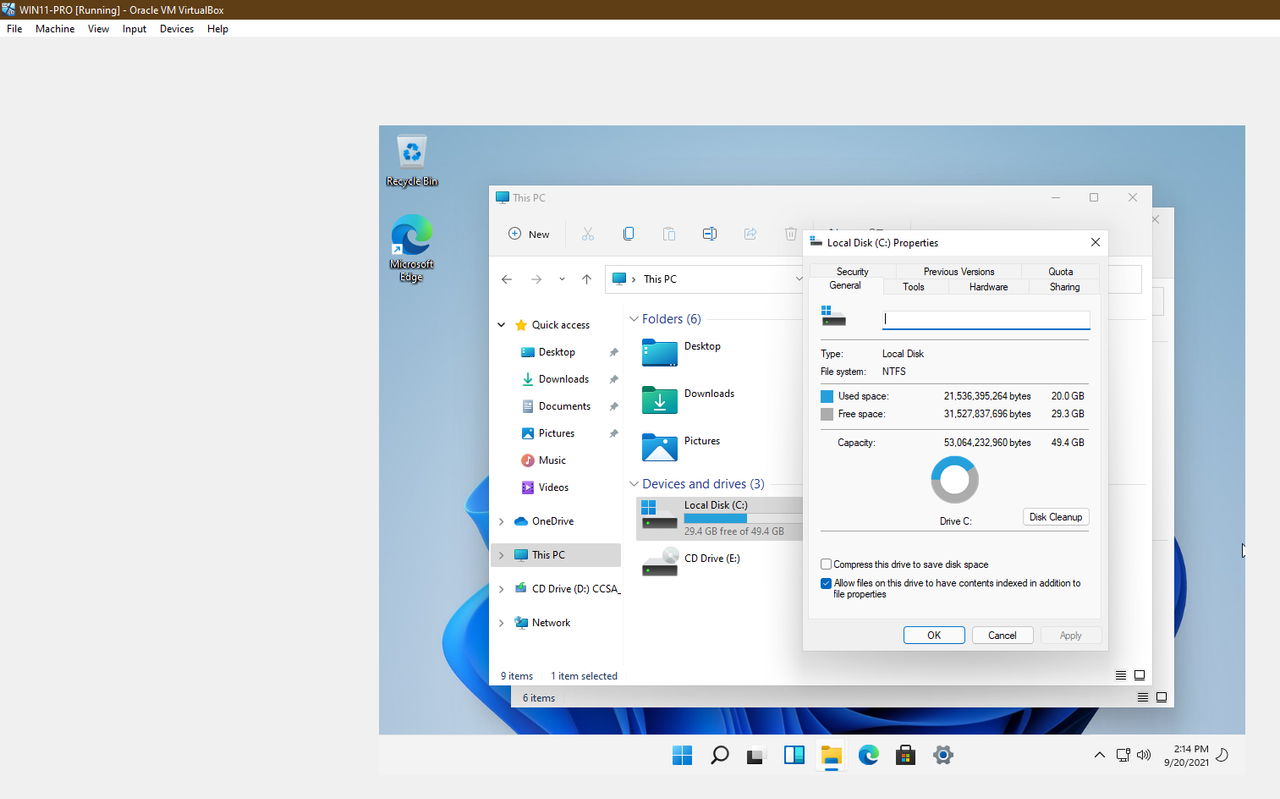Collapse the Folders (6) group
Image resolution: width=1280 pixels, height=799 pixels.
tap(634, 319)
